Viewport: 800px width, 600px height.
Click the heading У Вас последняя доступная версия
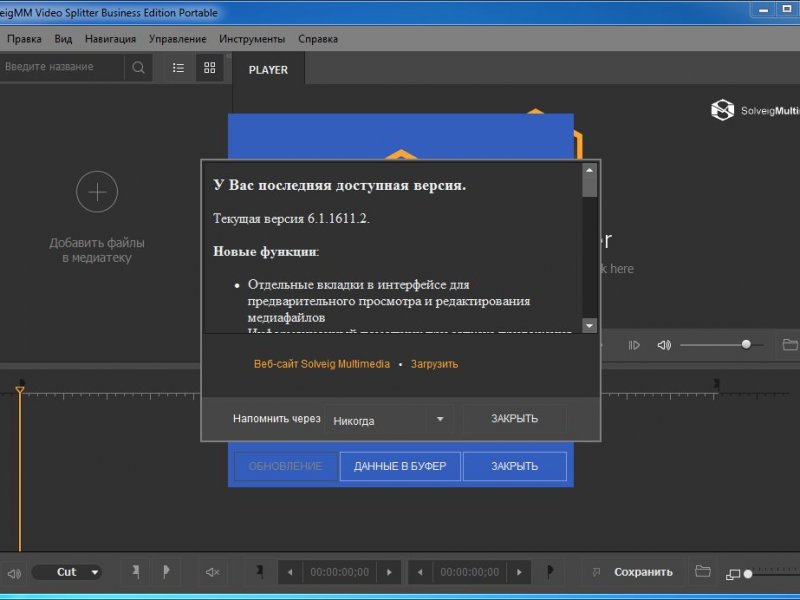tap(340, 185)
